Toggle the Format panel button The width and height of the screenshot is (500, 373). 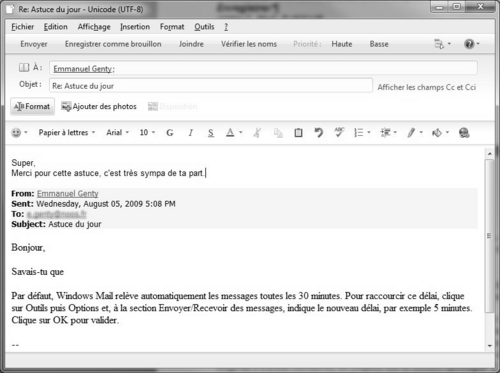coord(32,106)
